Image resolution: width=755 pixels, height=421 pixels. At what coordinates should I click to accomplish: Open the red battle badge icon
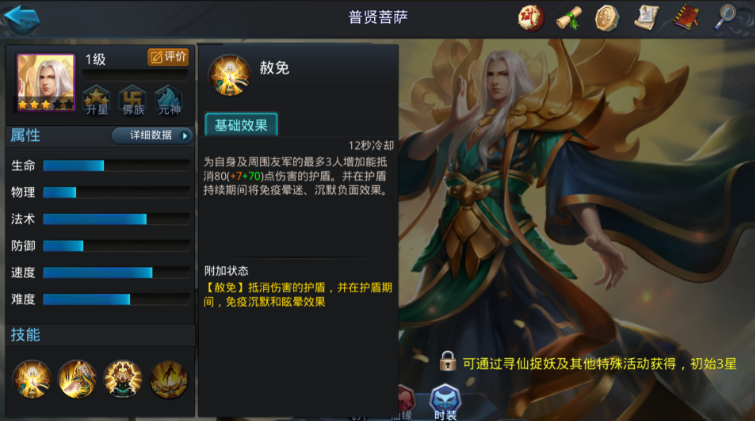[531, 18]
